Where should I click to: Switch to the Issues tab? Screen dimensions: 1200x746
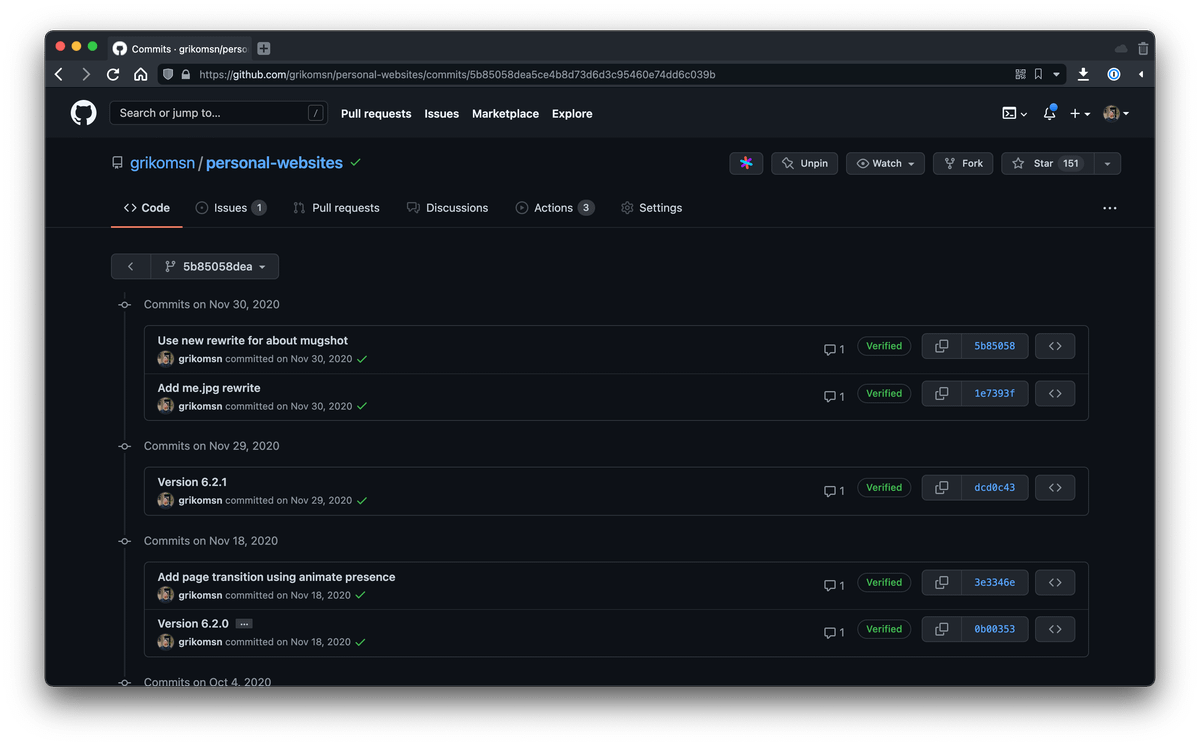(x=231, y=208)
